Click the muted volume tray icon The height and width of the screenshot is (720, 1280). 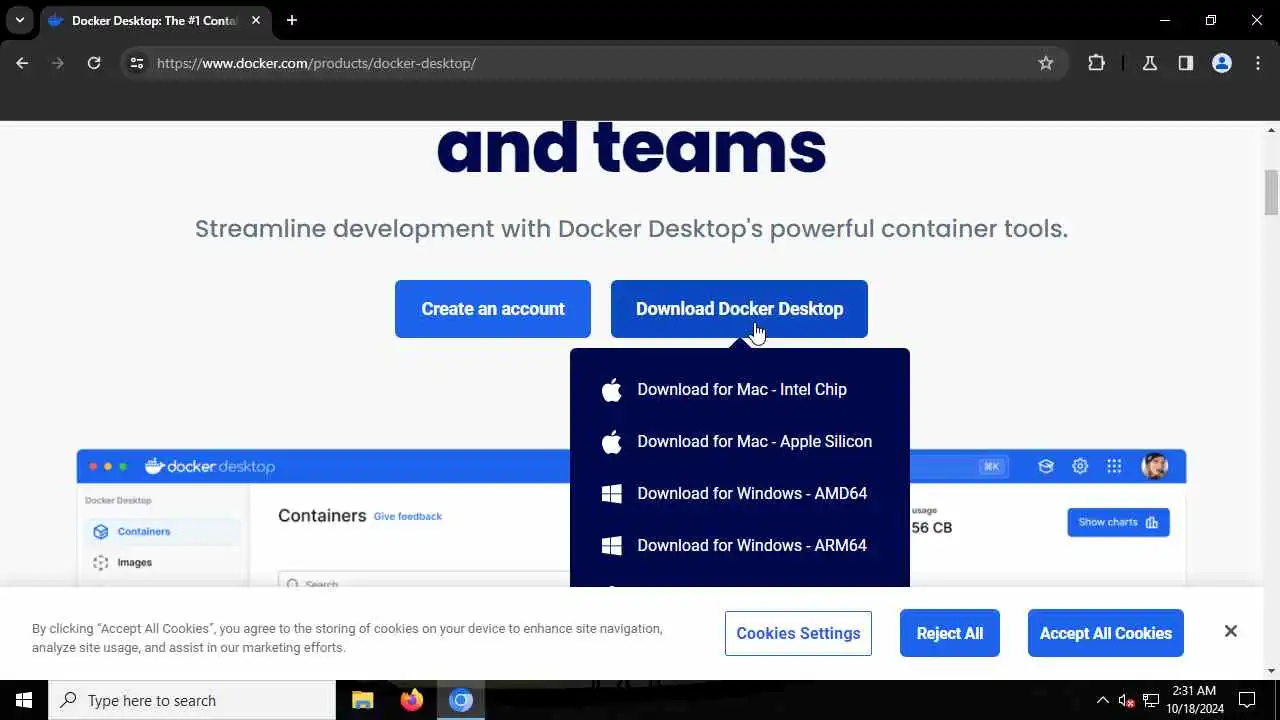pos(1127,700)
